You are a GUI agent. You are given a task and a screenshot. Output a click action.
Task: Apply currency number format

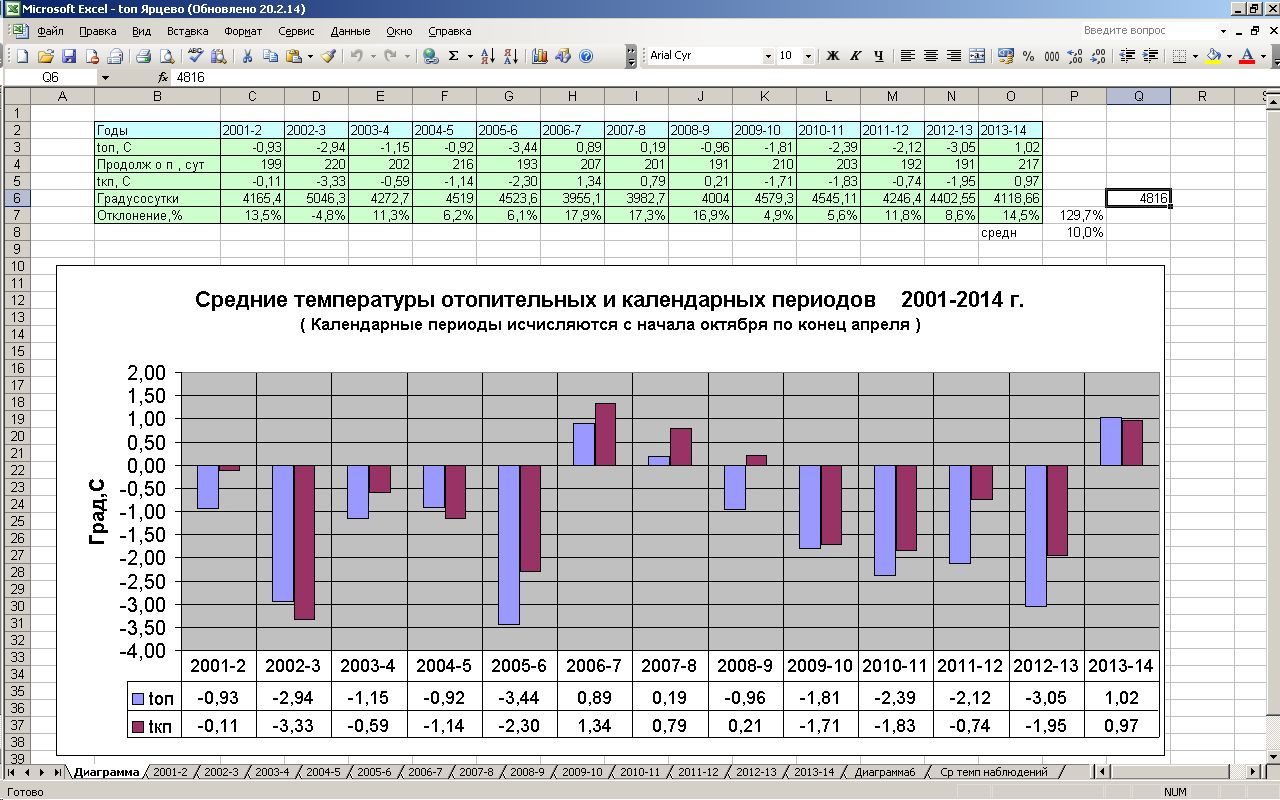coord(1006,56)
